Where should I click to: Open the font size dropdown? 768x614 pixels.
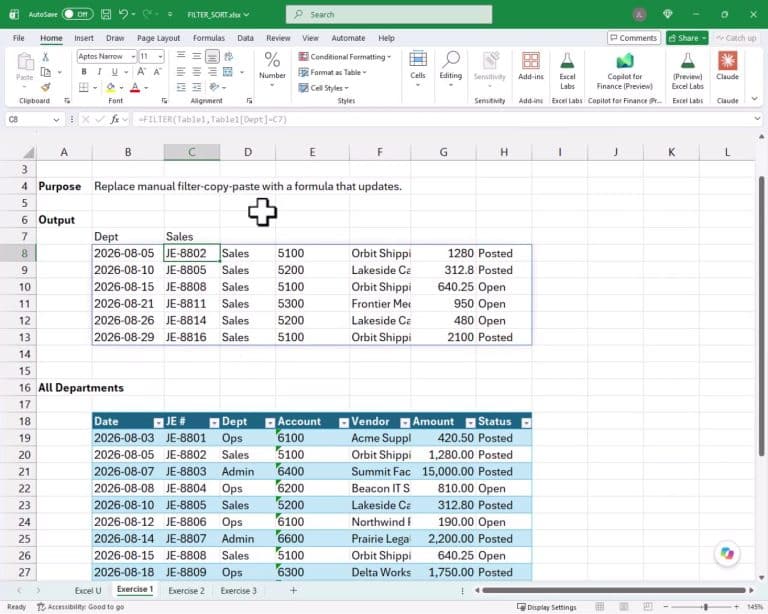160,57
